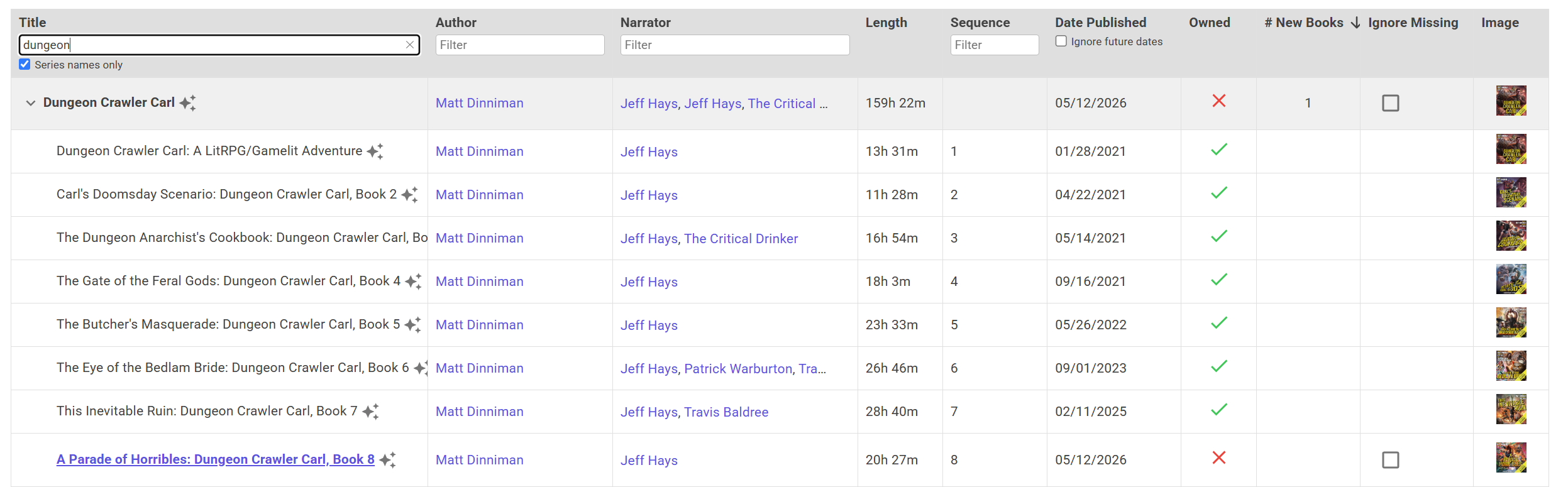Collapse the Dungeon Crawler Carl series row
The height and width of the screenshot is (487, 1568).
pyautogui.click(x=30, y=103)
